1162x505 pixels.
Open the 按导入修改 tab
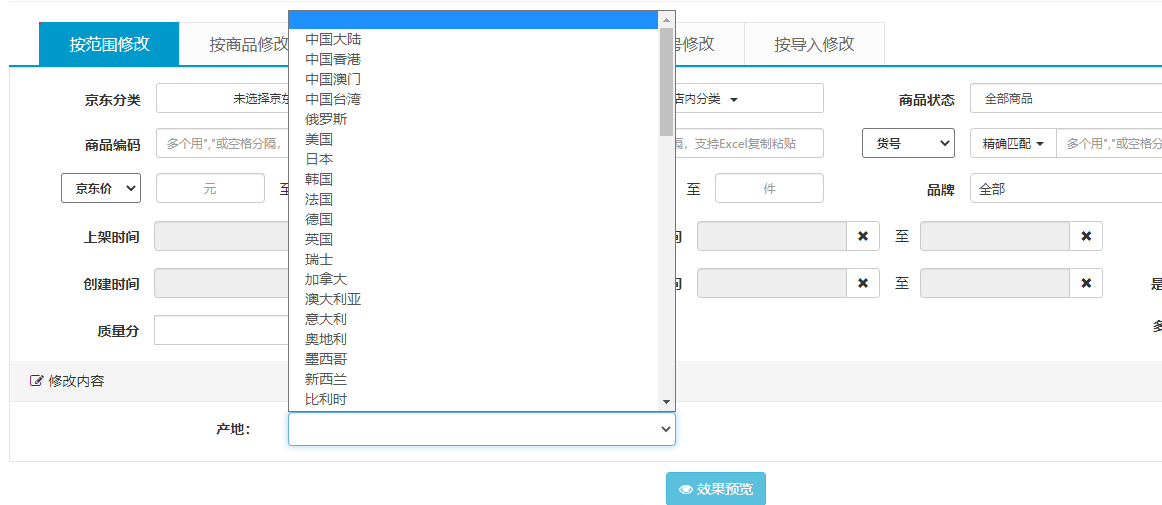click(814, 44)
